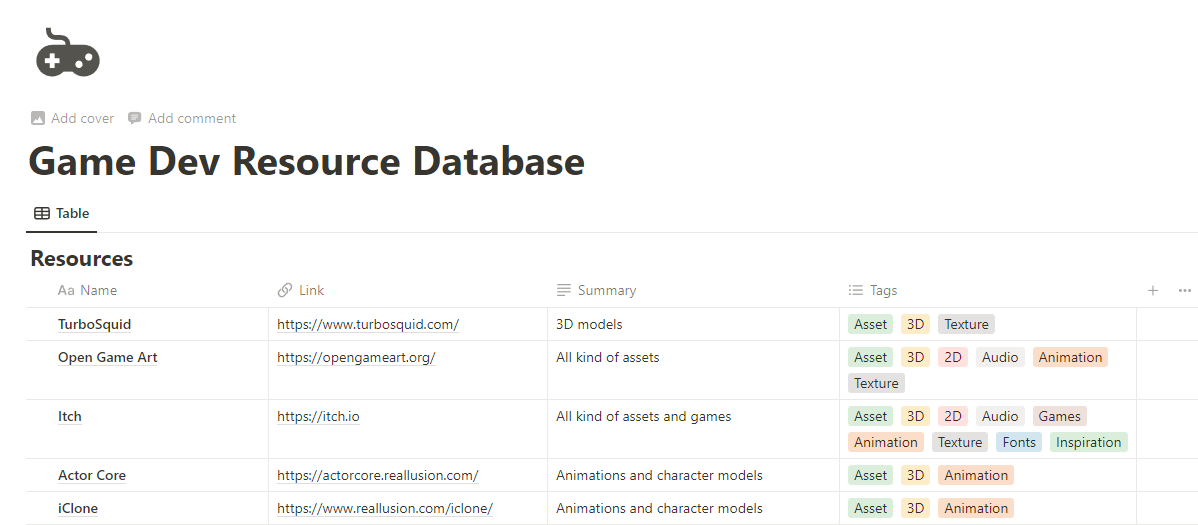The height and width of the screenshot is (525, 1198).
Task: Click the Asset tag in TurboSquid row
Action: (870, 324)
